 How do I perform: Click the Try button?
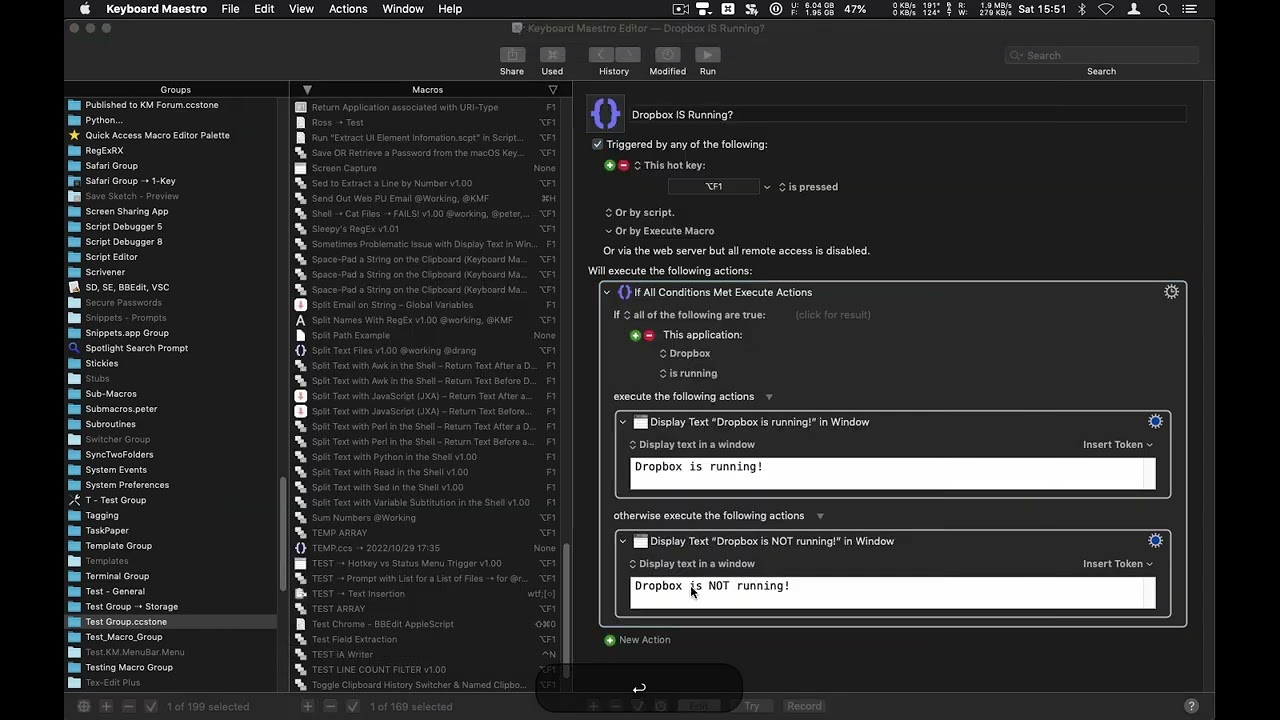point(752,706)
